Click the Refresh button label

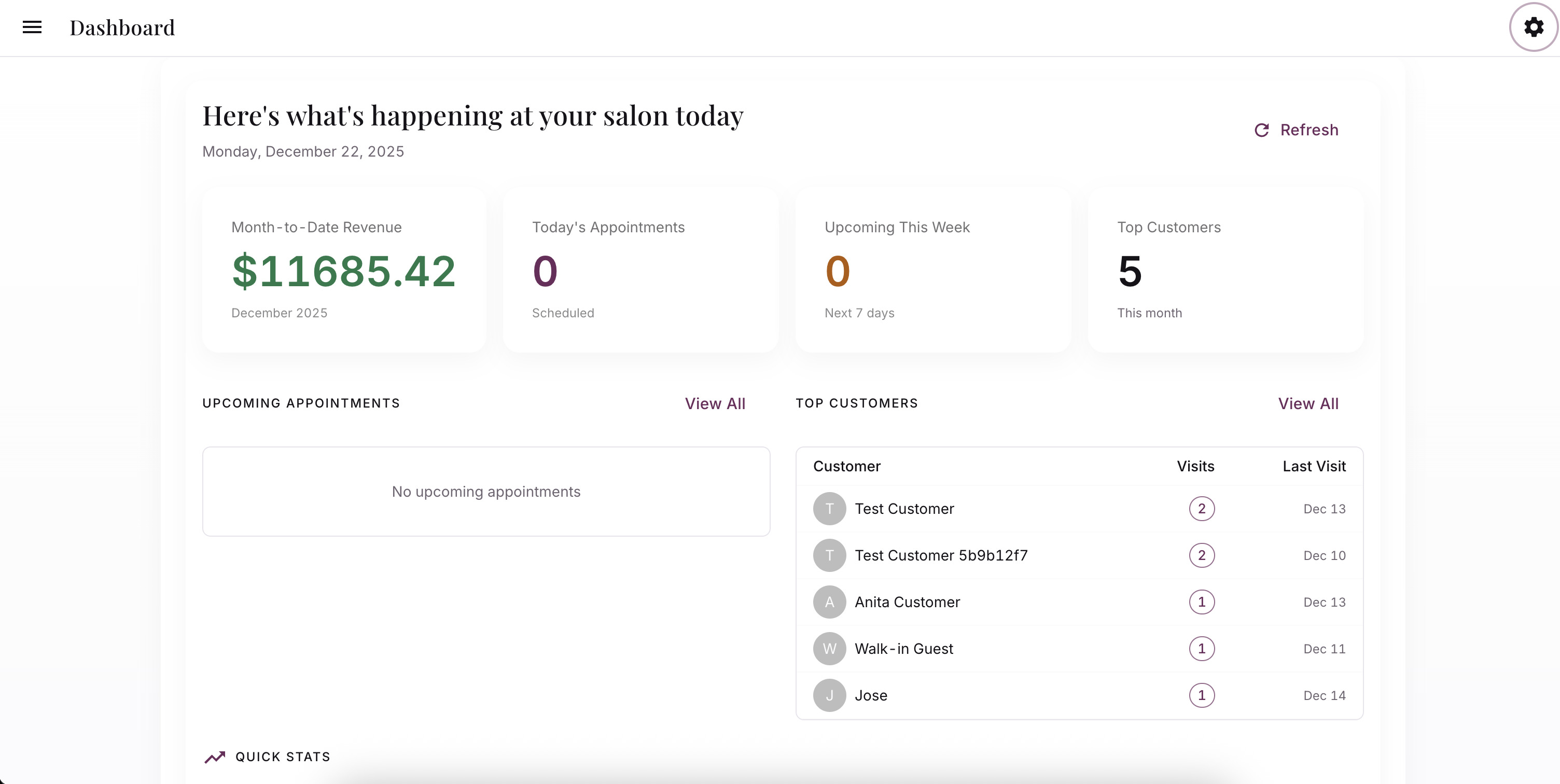(1308, 130)
